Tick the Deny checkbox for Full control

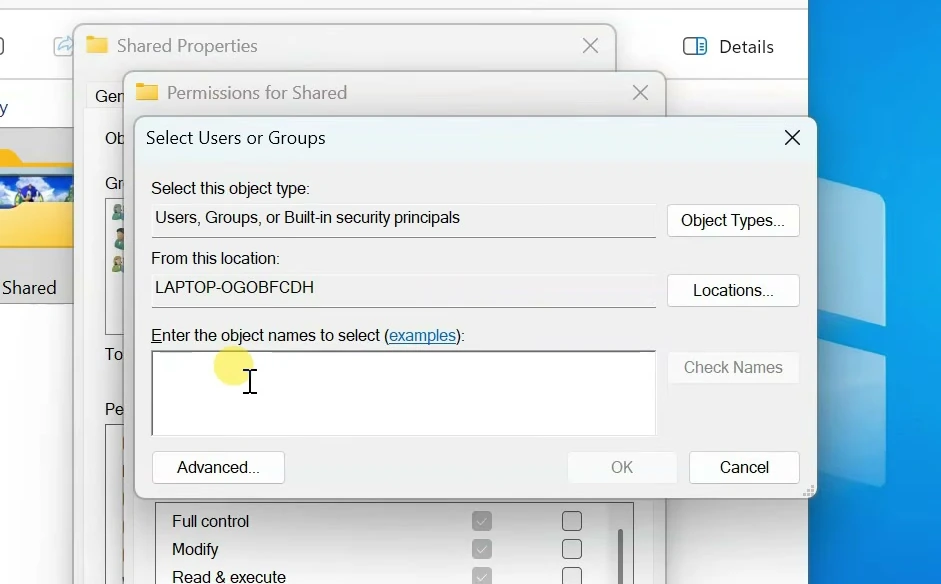click(572, 521)
